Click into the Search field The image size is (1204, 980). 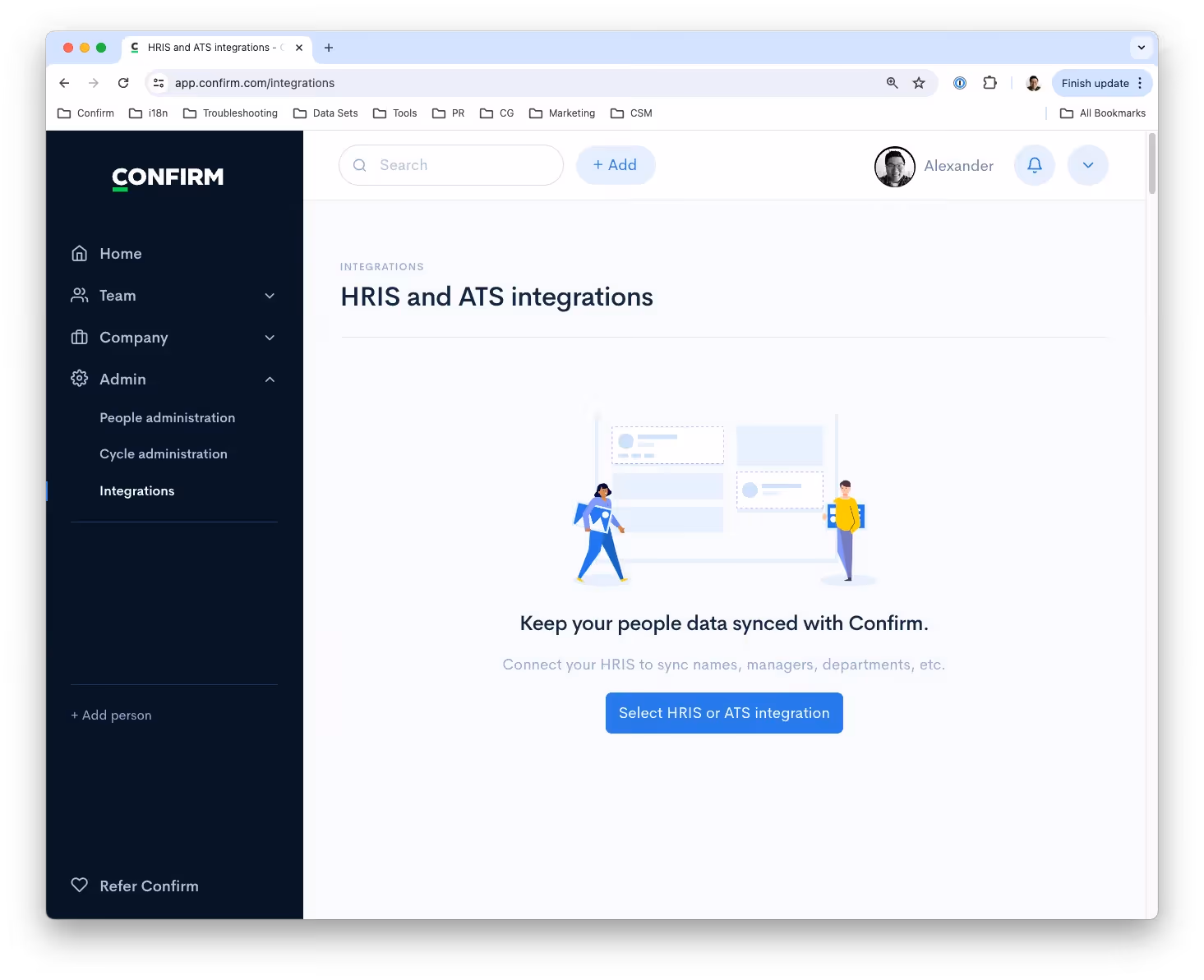tap(451, 165)
